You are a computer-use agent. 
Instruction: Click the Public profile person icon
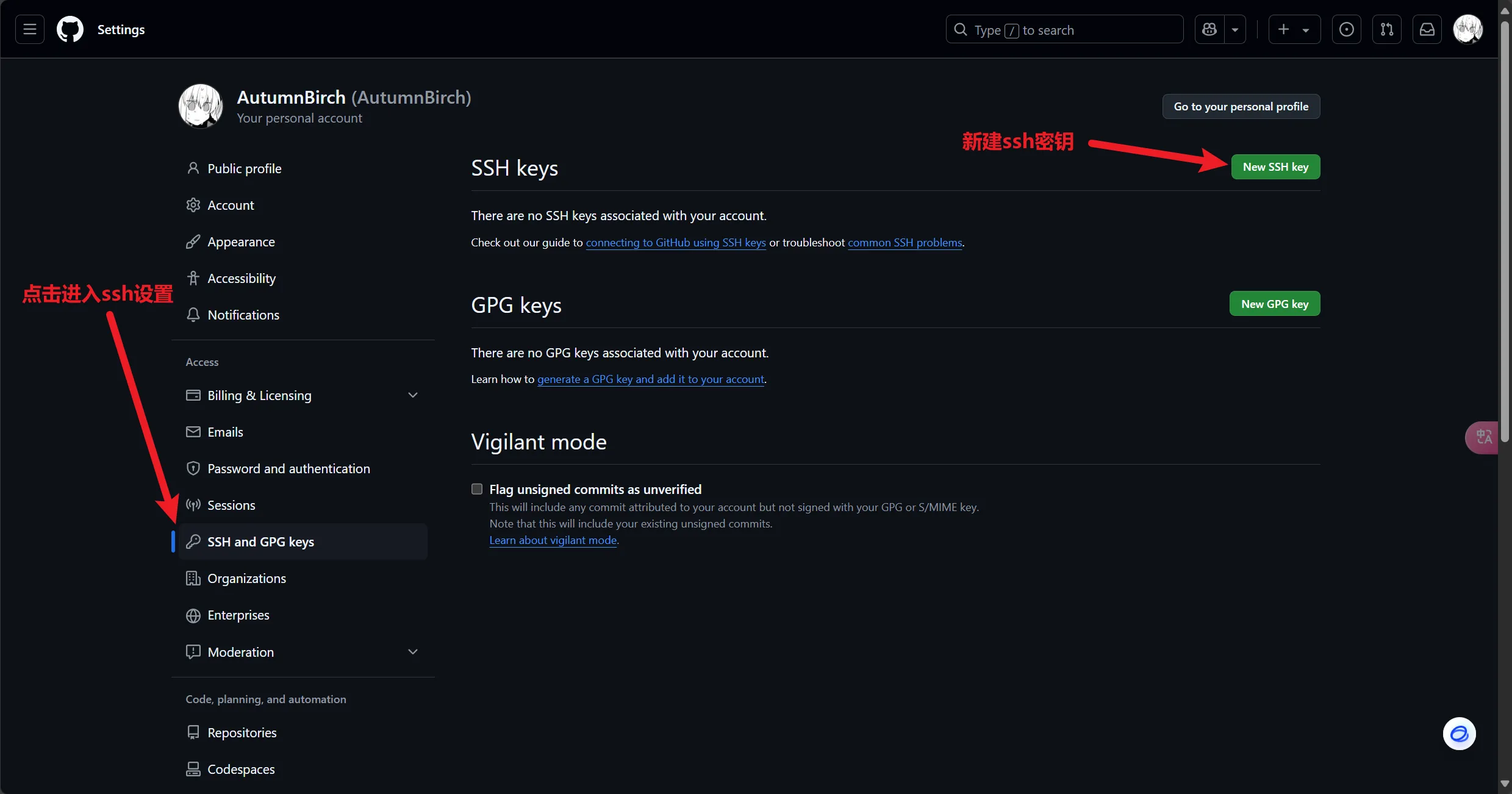point(193,168)
